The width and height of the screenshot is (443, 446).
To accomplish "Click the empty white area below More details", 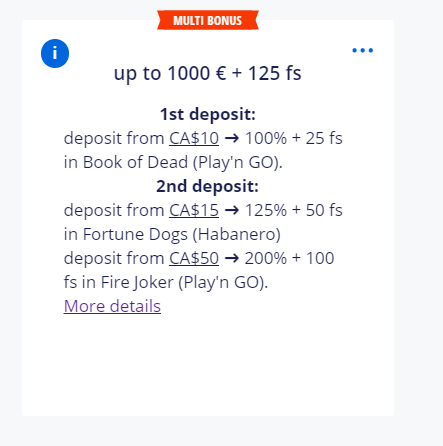I will click(208, 365).
